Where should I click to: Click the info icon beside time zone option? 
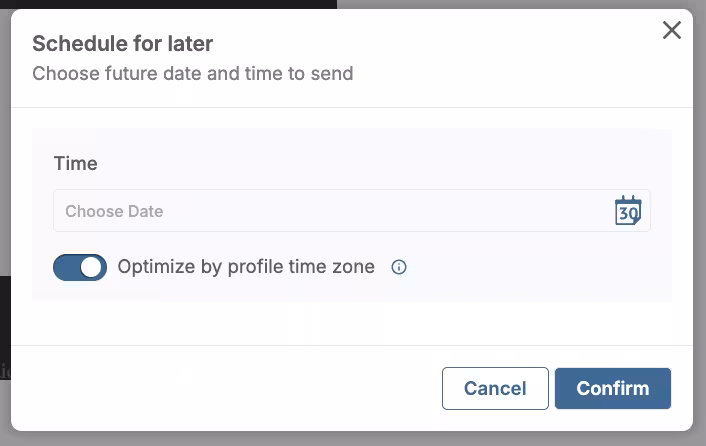(399, 267)
